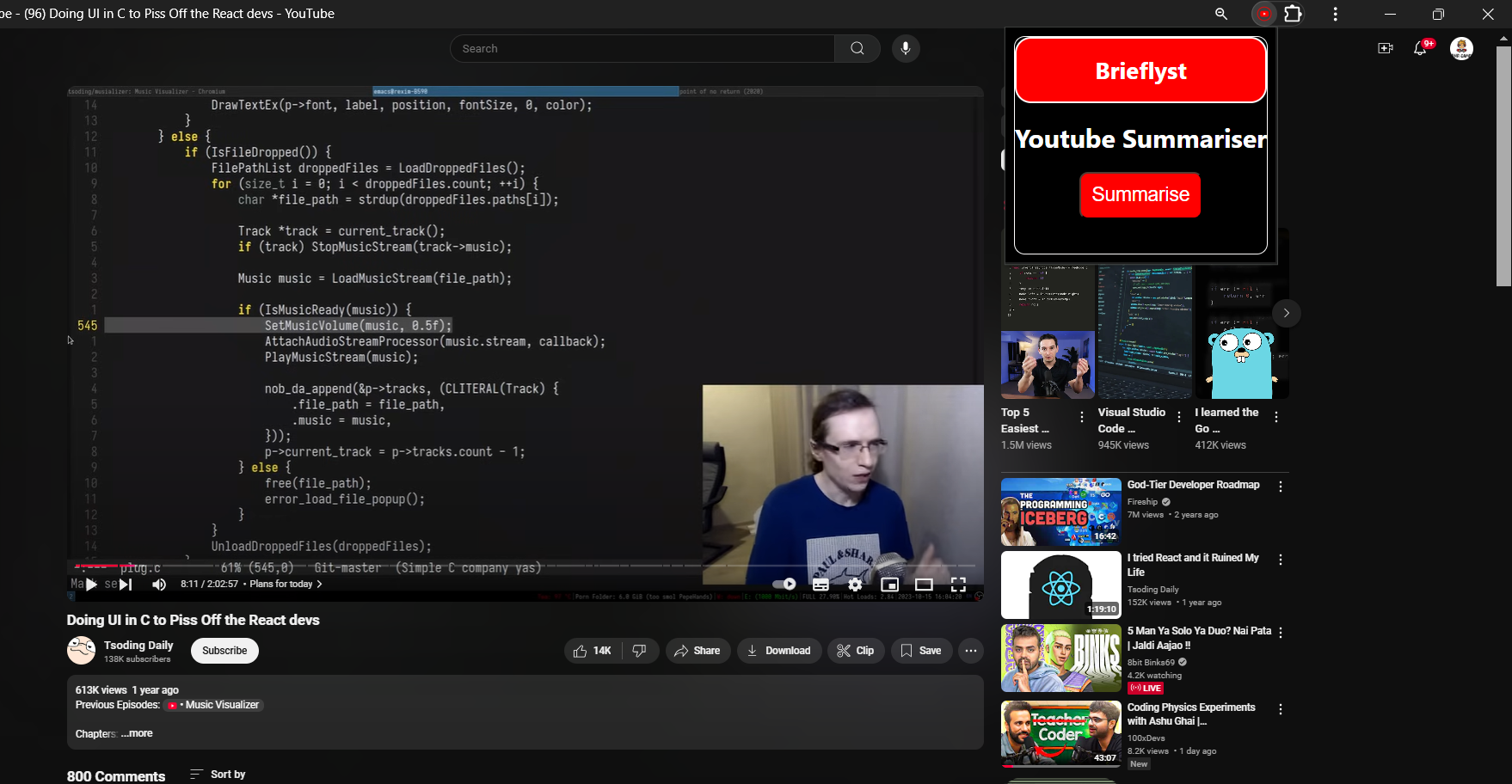Click the Brieflyst extension icon in the toolbar

coord(1263,14)
